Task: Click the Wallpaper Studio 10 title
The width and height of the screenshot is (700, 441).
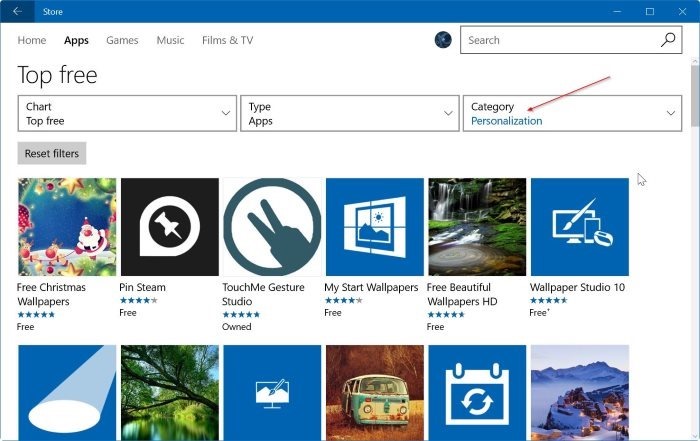Action: (x=577, y=287)
